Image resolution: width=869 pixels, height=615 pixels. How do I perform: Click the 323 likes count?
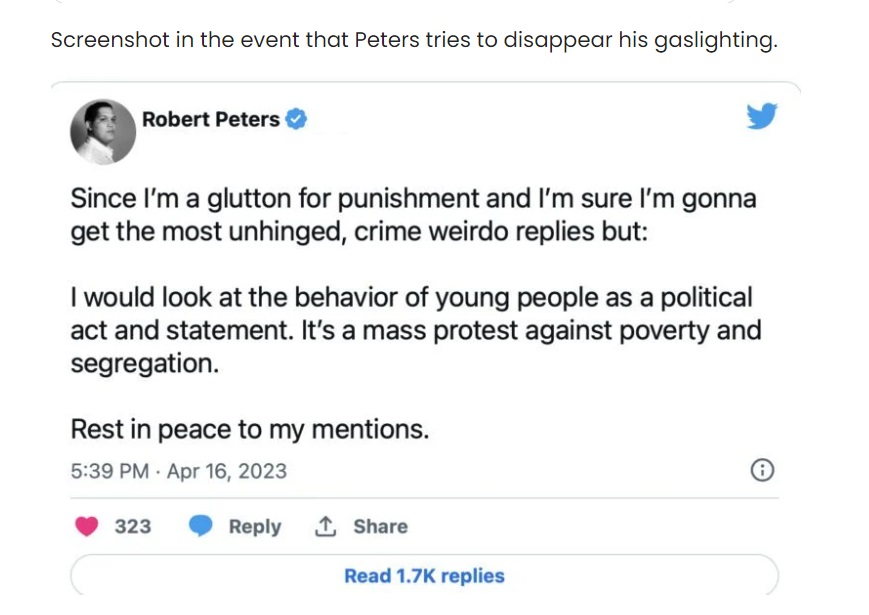click(x=133, y=526)
